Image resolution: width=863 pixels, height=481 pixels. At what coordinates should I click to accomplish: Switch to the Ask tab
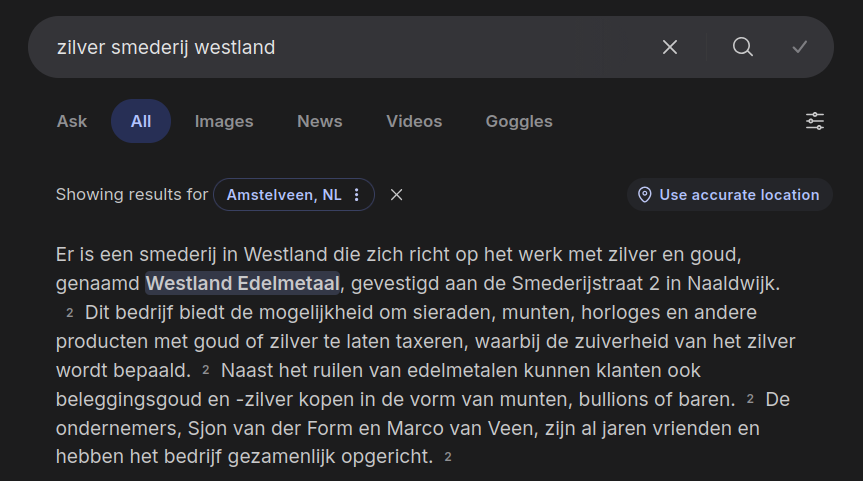[72, 121]
